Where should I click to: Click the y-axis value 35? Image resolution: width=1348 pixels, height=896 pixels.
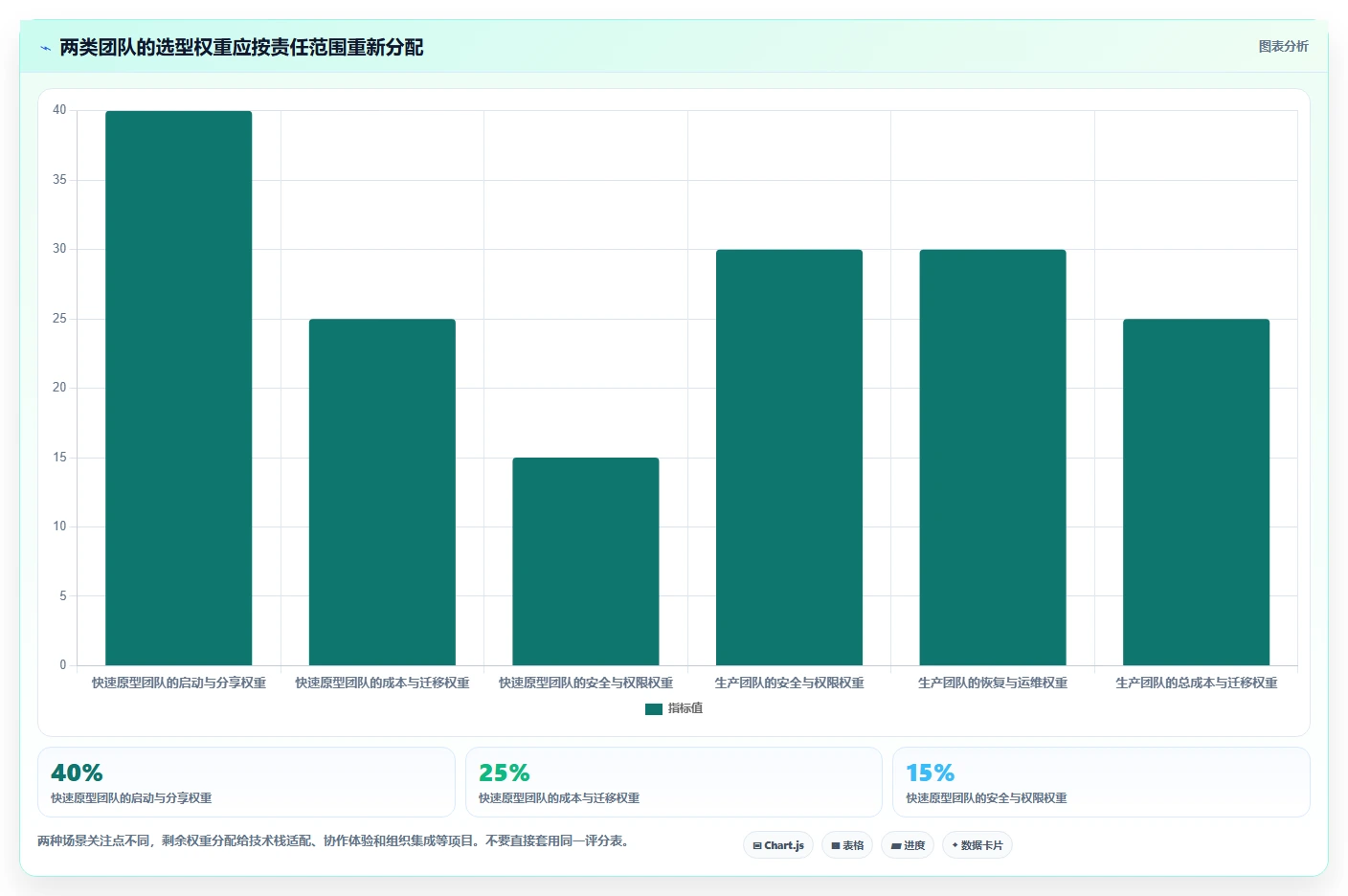tap(59, 180)
